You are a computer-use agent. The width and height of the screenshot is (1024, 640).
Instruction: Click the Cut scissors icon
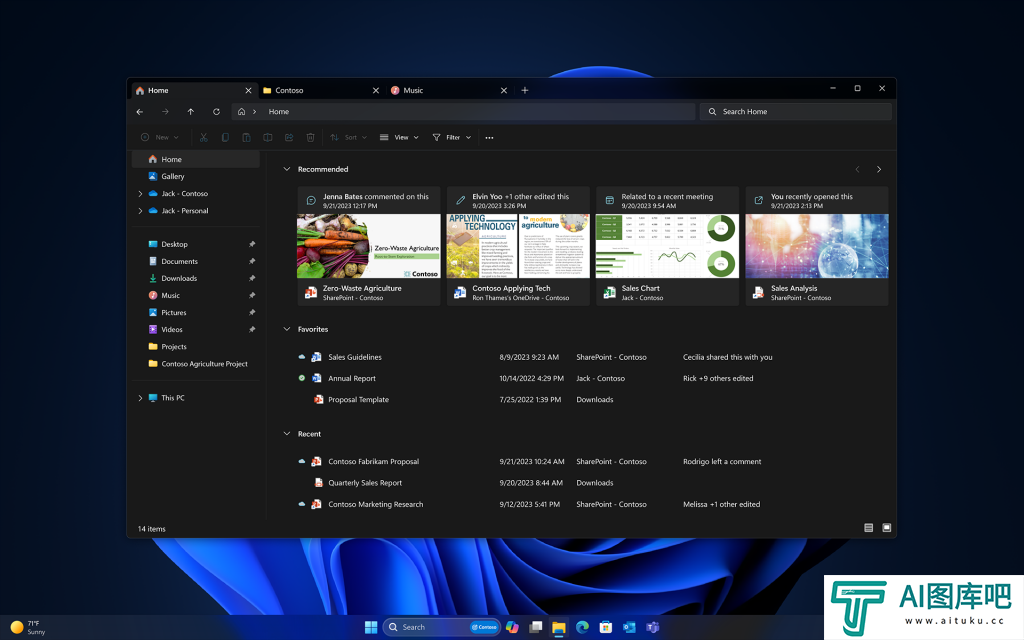coord(204,137)
